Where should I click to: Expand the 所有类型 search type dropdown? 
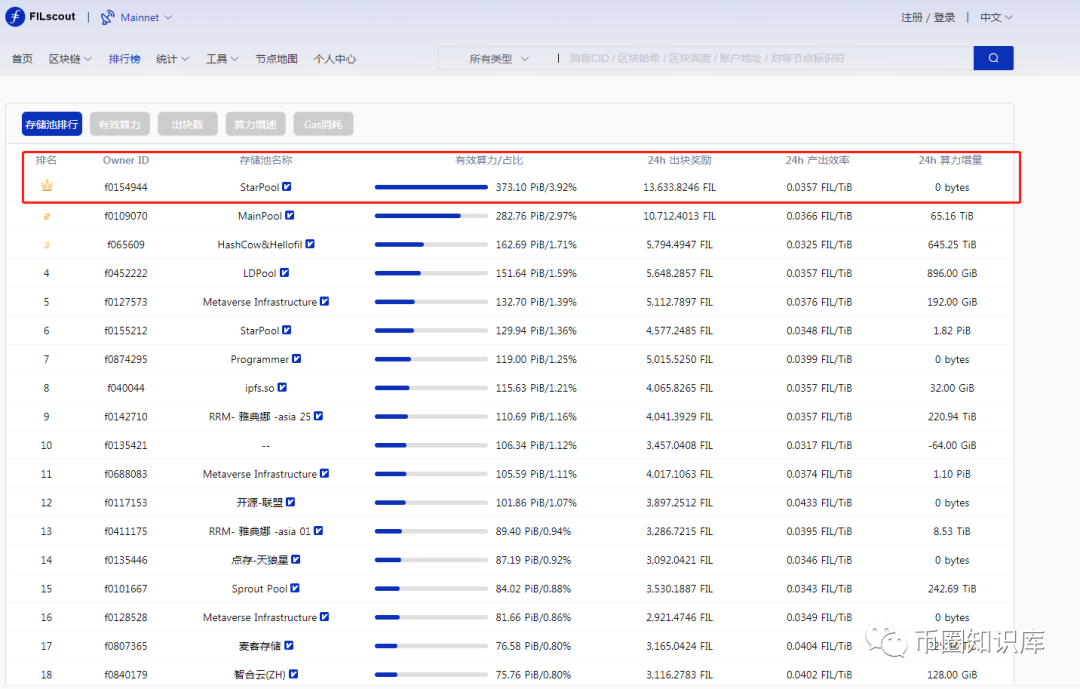pyautogui.click(x=498, y=59)
